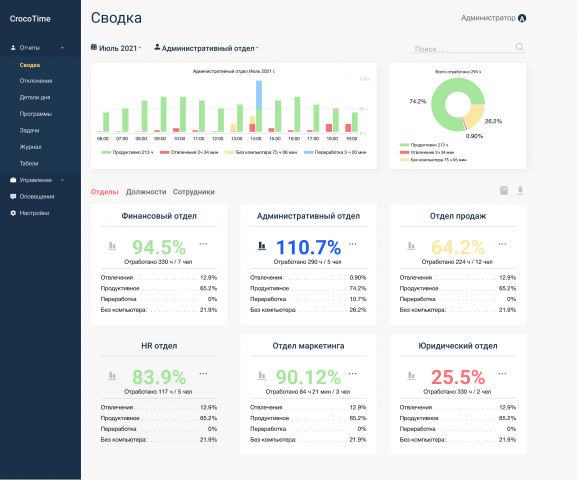Click the 110.7% value
The width and height of the screenshot is (577, 480).
point(308,247)
